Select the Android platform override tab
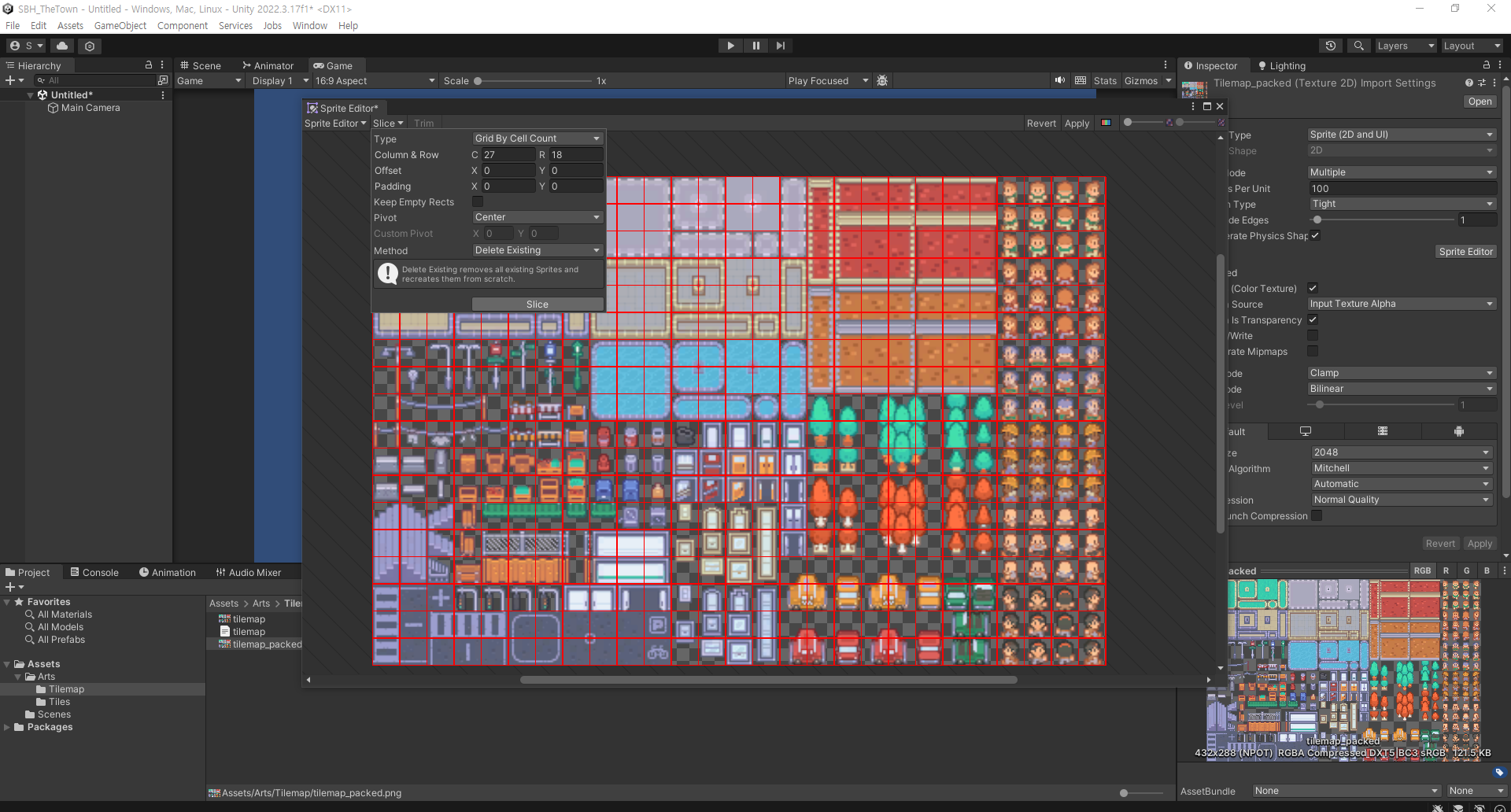Screen dimensions: 1511x812 [x=1459, y=431]
